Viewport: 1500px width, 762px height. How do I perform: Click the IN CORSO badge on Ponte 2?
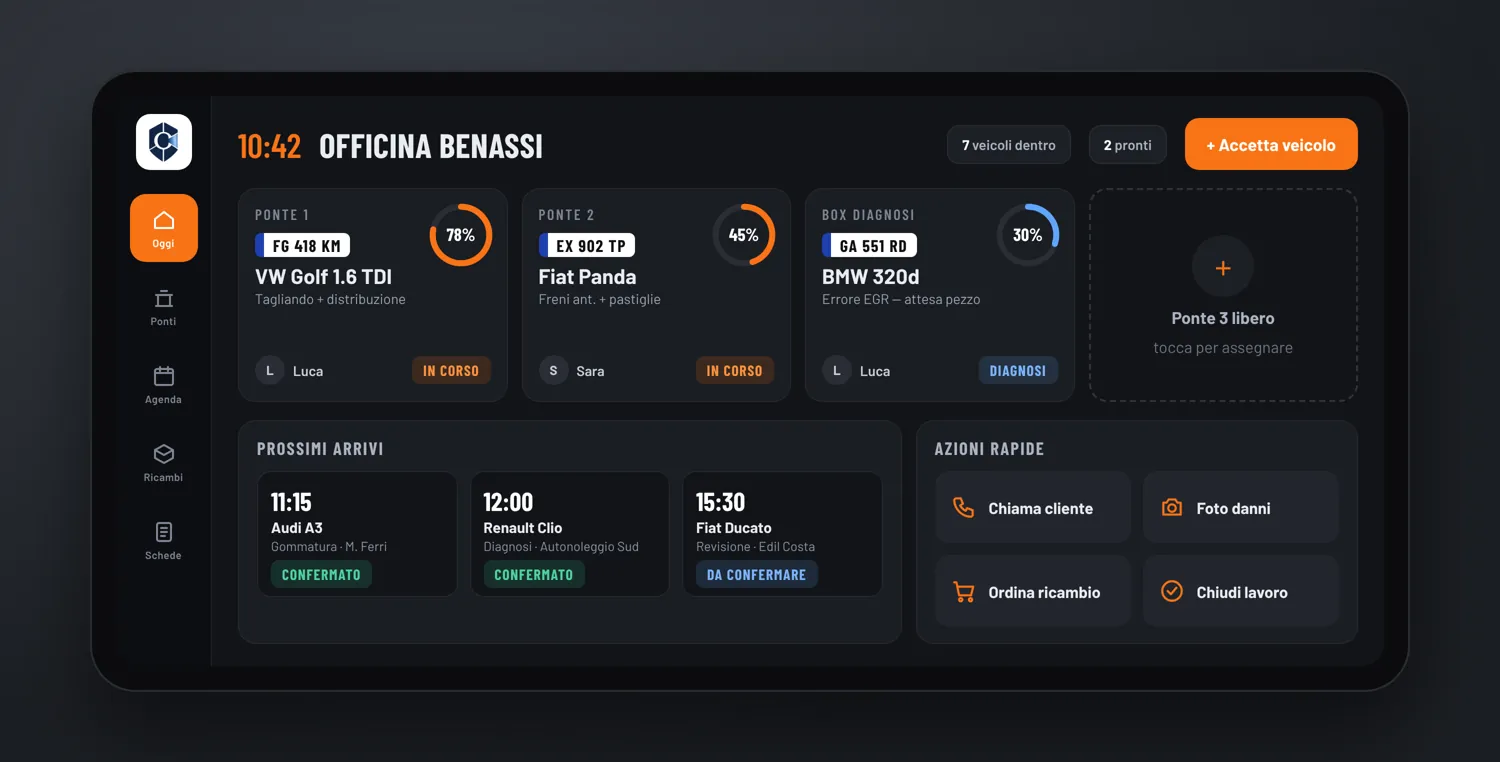(735, 371)
